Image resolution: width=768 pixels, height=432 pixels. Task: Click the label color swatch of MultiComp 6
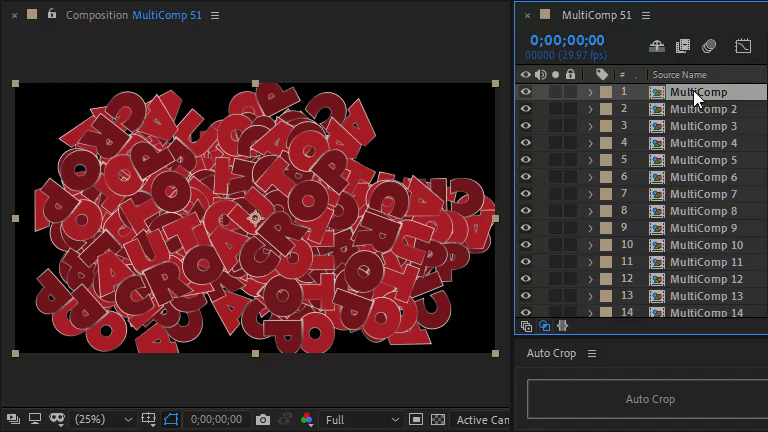click(606, 177)
